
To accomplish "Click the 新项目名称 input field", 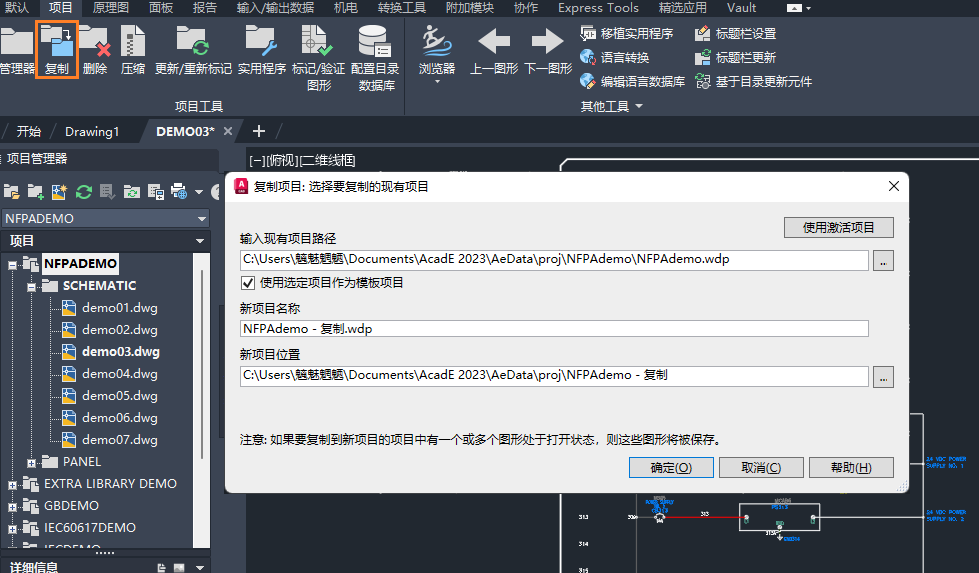I will pyautogui.click(x=554, y=328).
